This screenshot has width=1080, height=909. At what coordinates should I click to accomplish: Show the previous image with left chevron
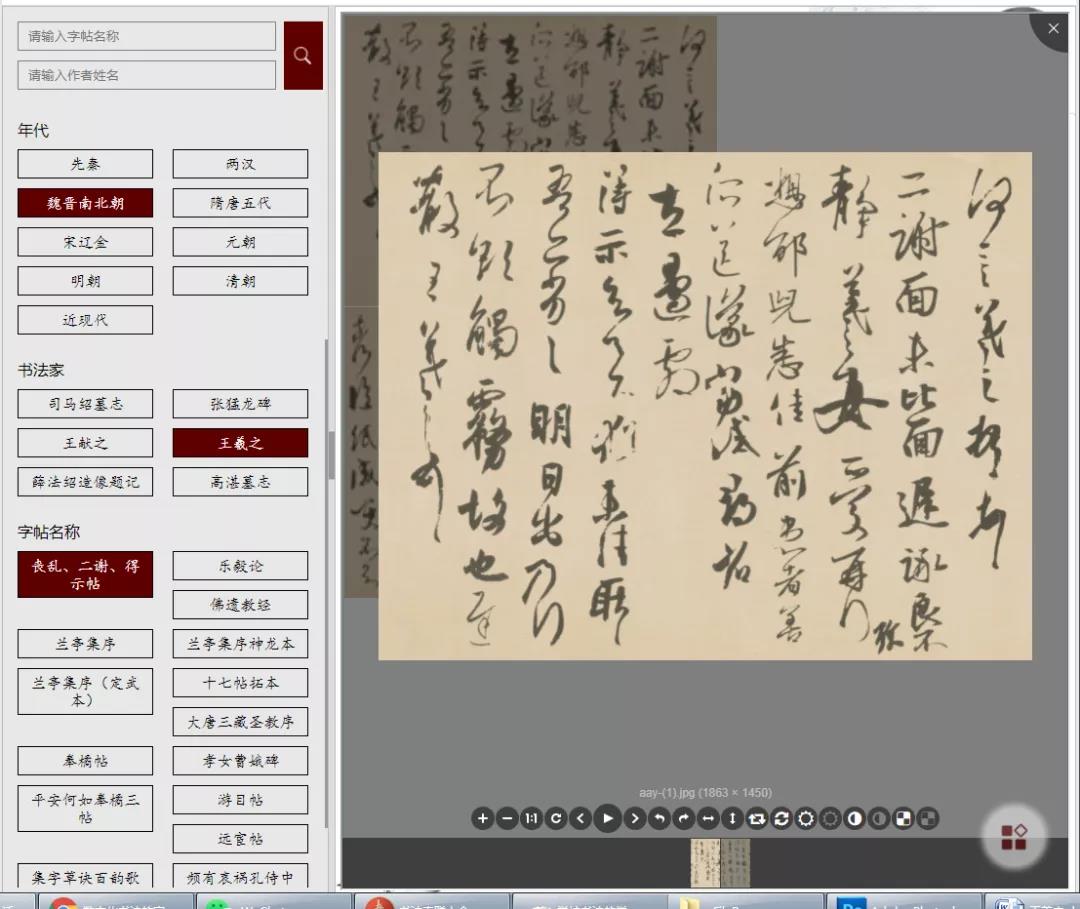pos(581,819)
